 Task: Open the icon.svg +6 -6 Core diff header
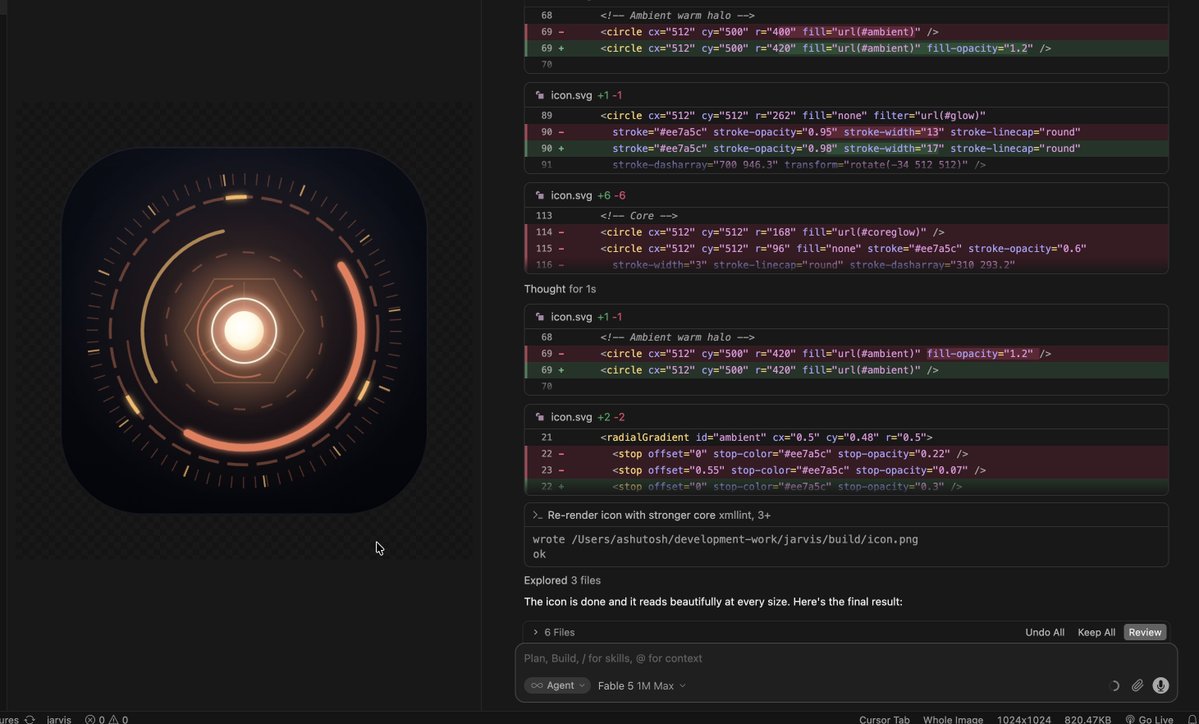[846, 196]
